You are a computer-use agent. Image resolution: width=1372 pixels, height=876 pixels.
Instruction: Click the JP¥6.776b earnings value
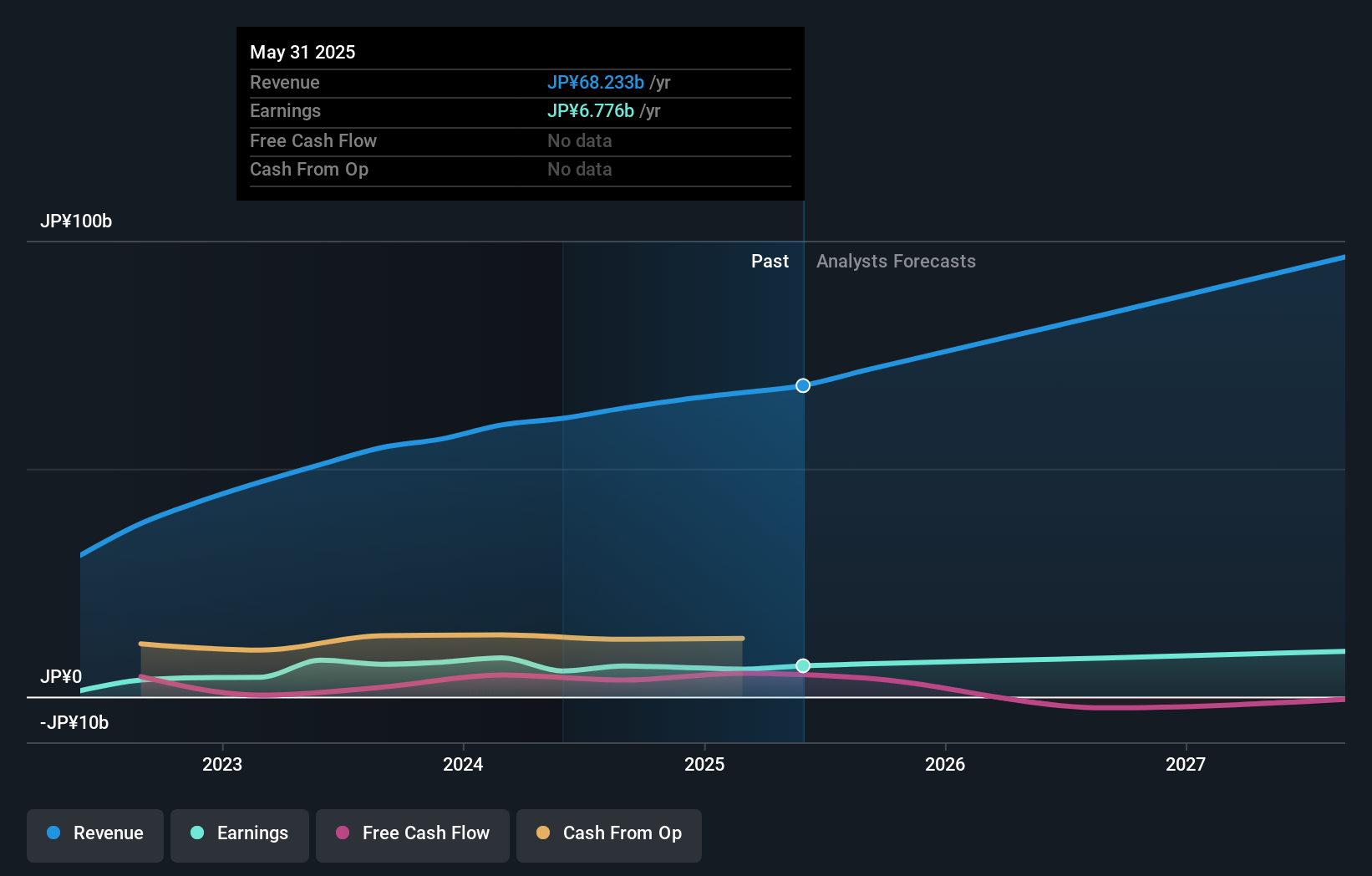(591, 110)
